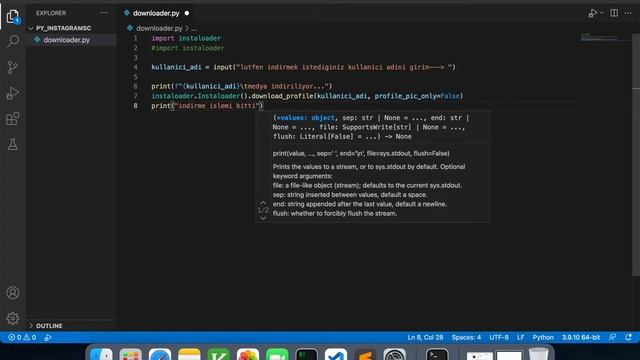Show next signature in the hint popup
This screenshot has height=360, width=640.
tap(263, 218)
